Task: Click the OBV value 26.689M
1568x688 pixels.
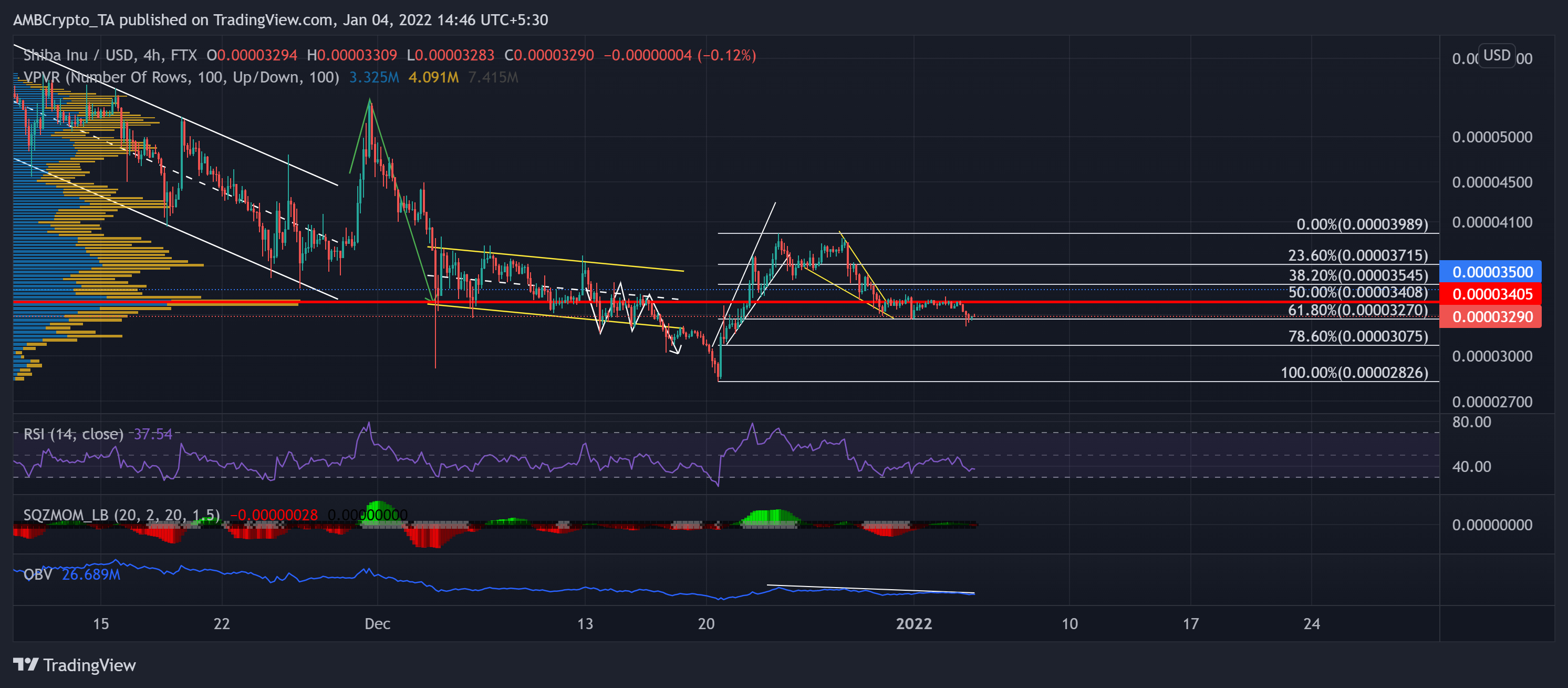Action: (91, 575)
